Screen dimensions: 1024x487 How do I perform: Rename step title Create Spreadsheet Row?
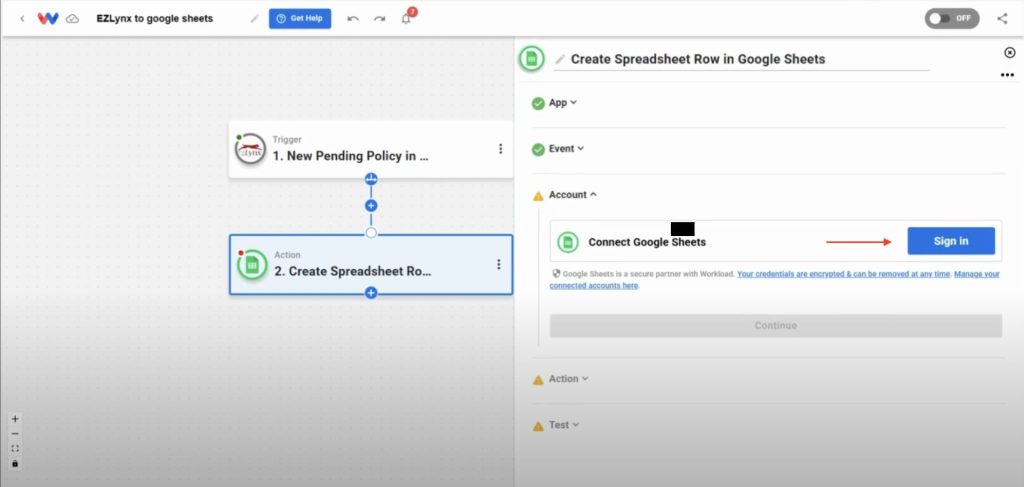(x=697, y=59)
